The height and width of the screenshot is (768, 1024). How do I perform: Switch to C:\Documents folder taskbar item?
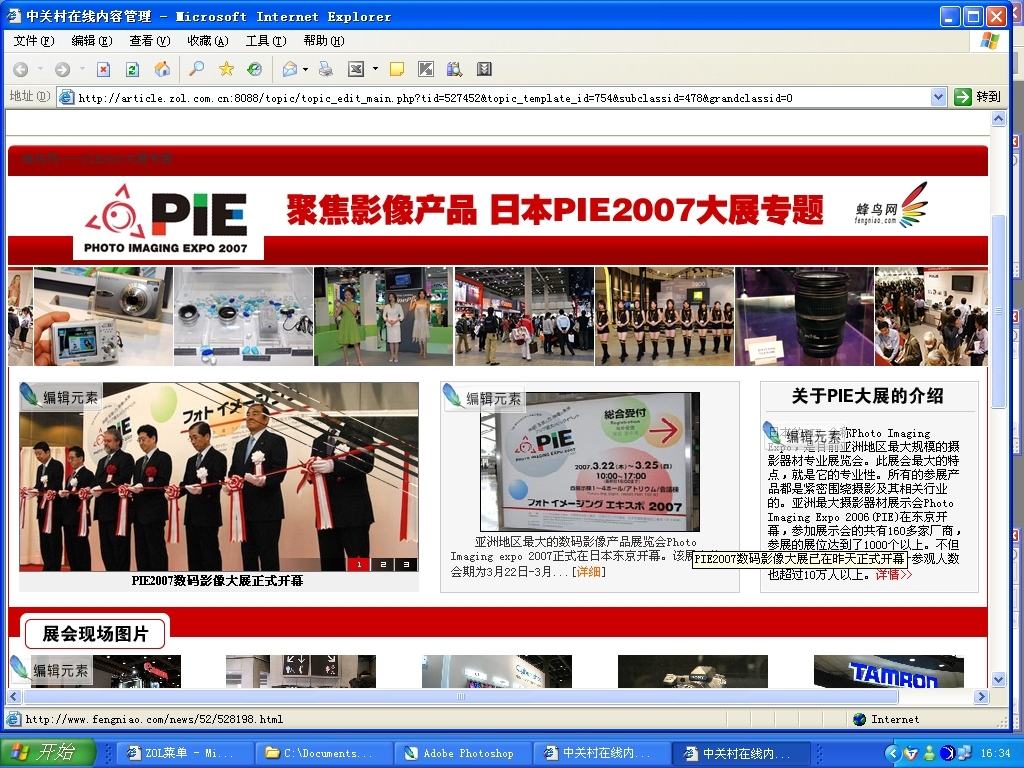point(326,753)
